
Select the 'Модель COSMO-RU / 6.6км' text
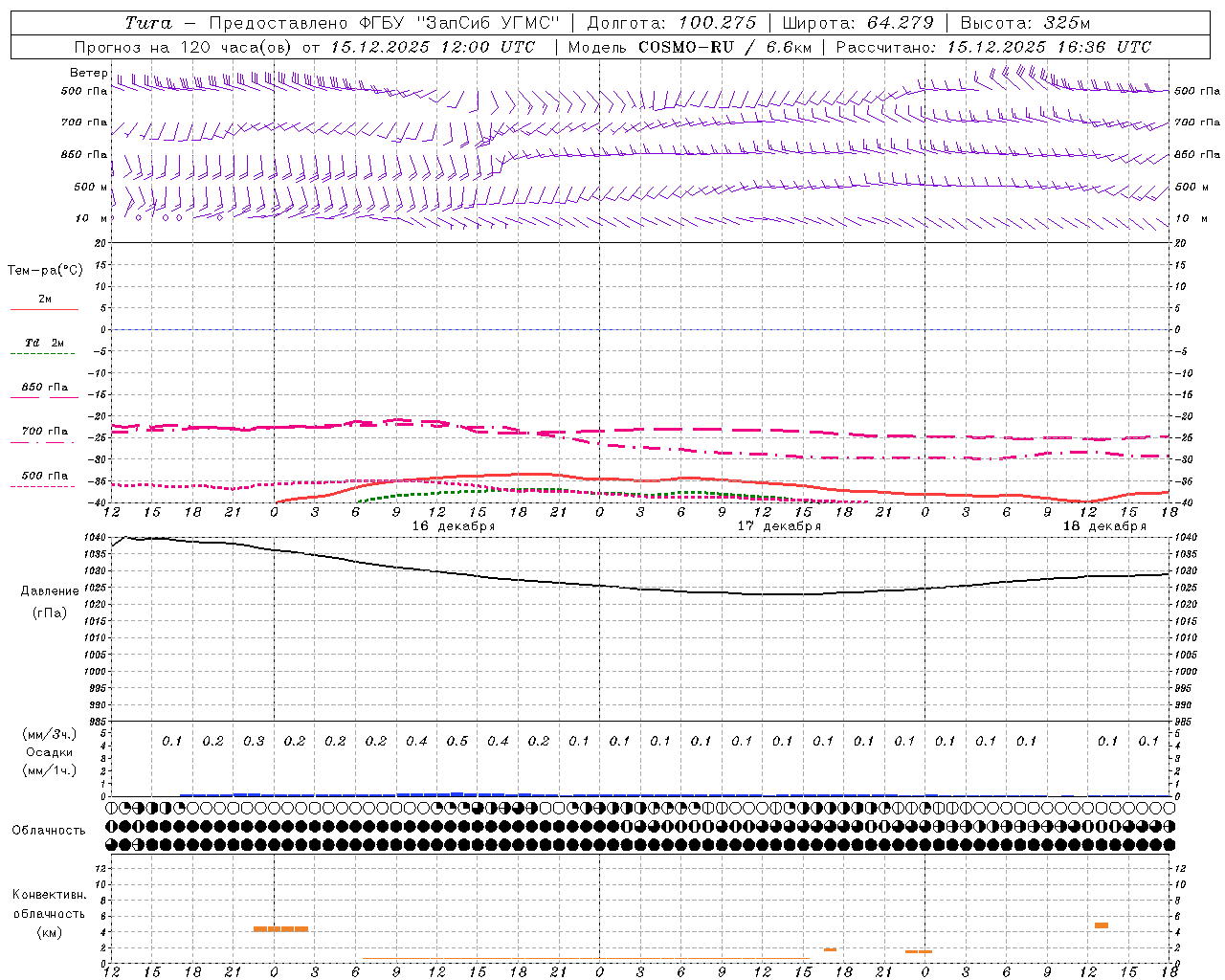click(690, 47)
